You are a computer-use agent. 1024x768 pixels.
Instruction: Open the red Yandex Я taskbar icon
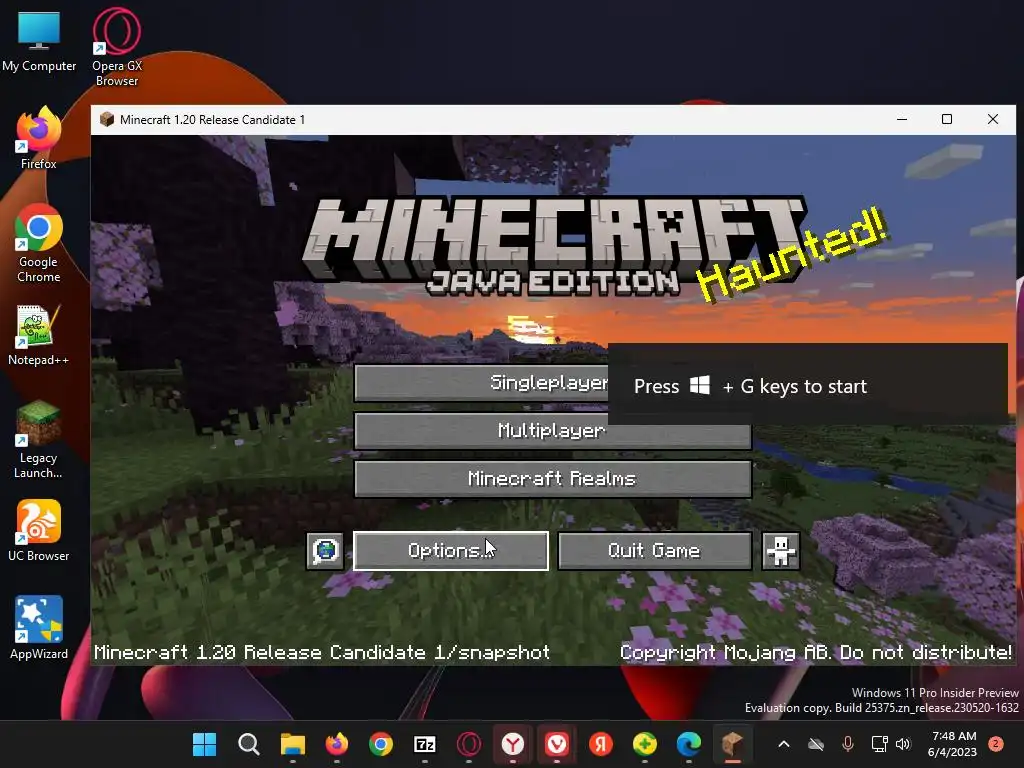tap(601, 744)
